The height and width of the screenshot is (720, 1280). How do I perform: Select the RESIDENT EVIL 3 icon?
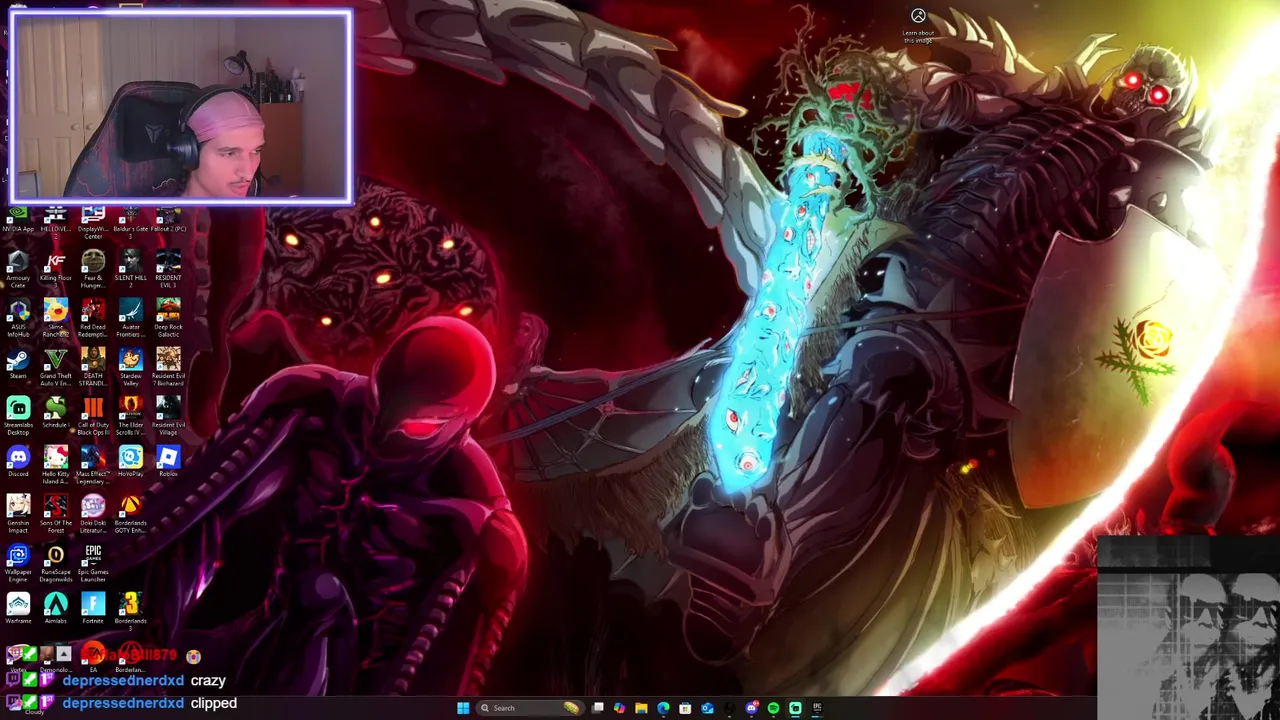(x=168, y=268)
